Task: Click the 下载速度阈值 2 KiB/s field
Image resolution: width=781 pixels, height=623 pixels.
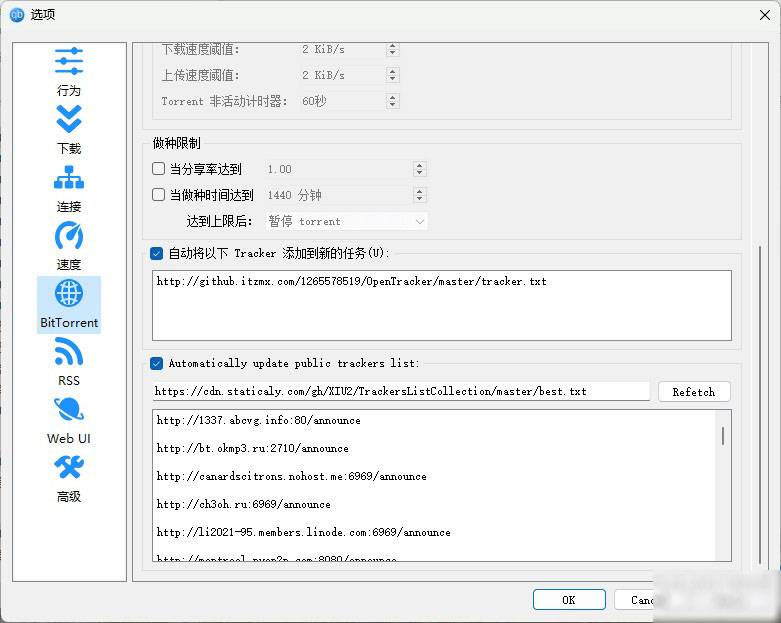Action: pos(343,49)
